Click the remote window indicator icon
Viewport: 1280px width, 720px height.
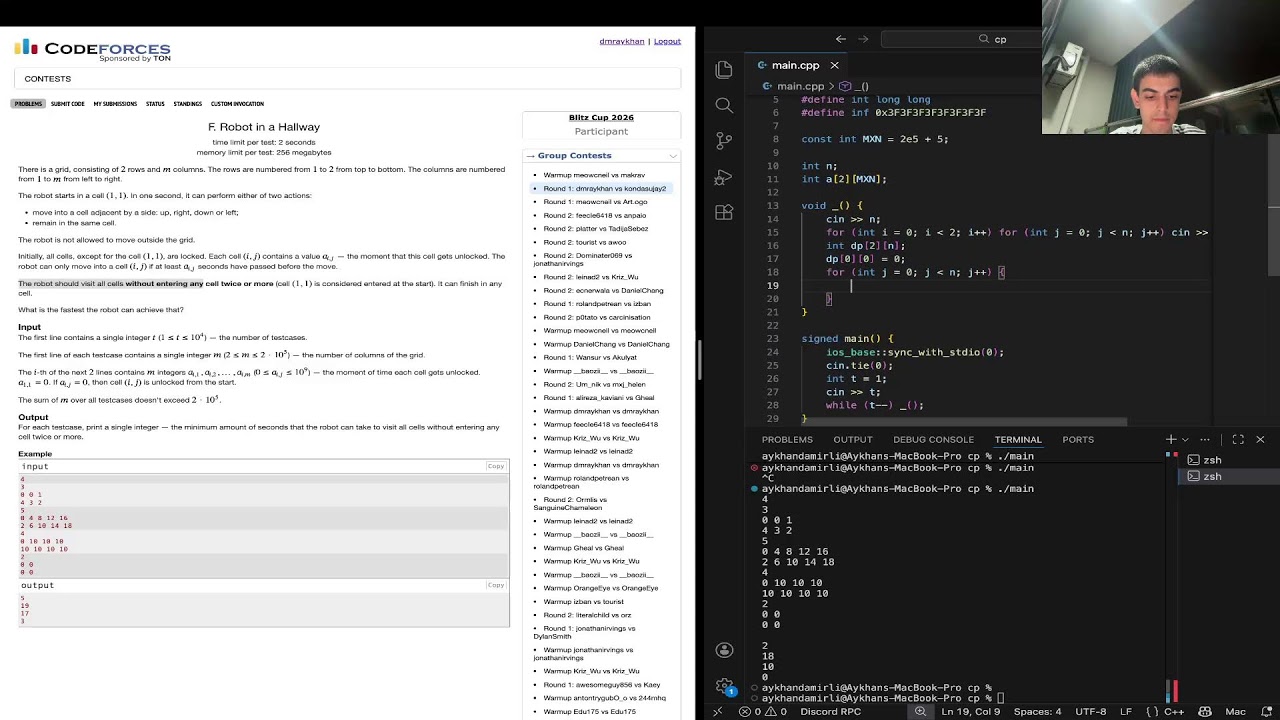717,712
